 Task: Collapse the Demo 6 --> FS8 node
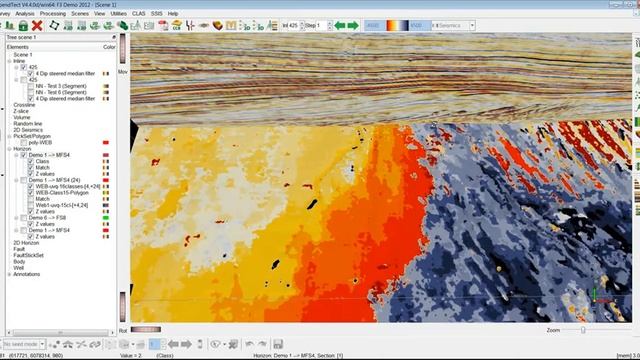17,218
